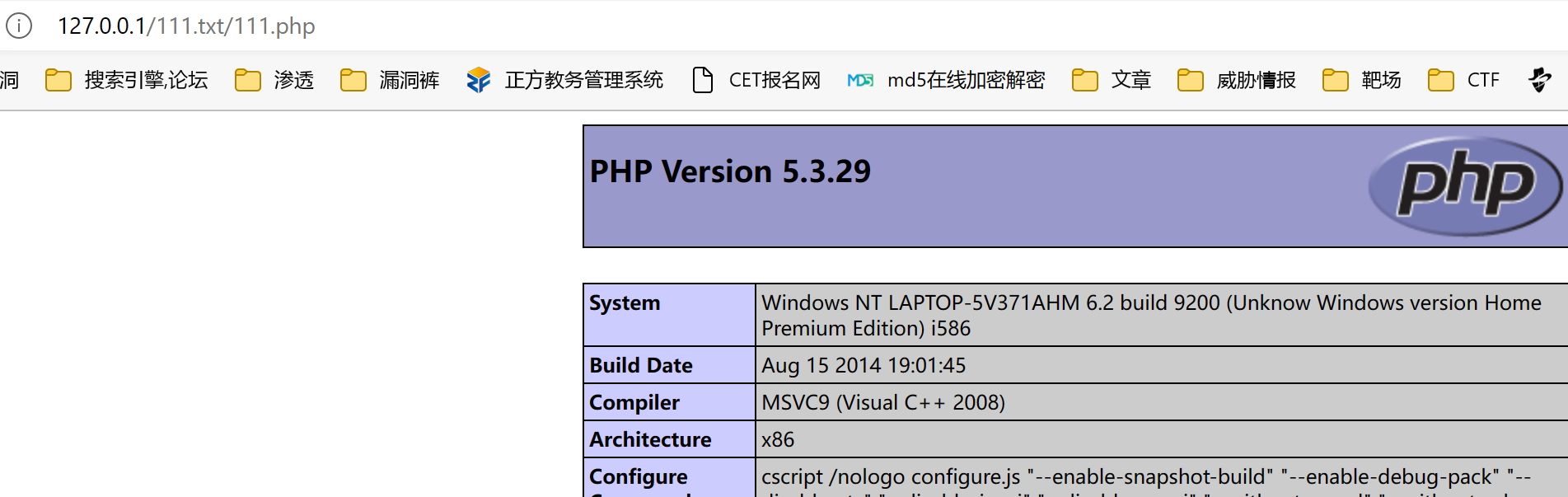Click the System row label

625,302
